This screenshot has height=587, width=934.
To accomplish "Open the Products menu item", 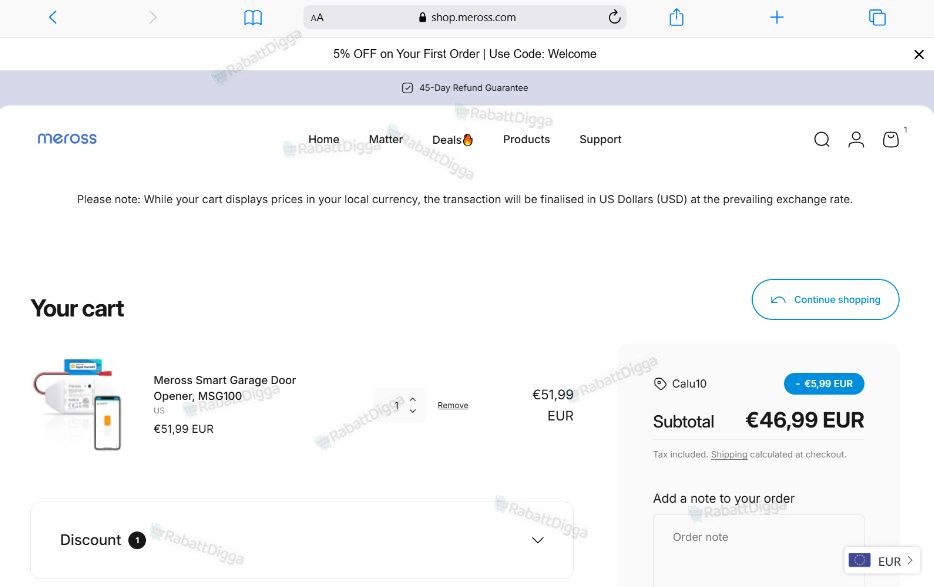I will point(527,139).
